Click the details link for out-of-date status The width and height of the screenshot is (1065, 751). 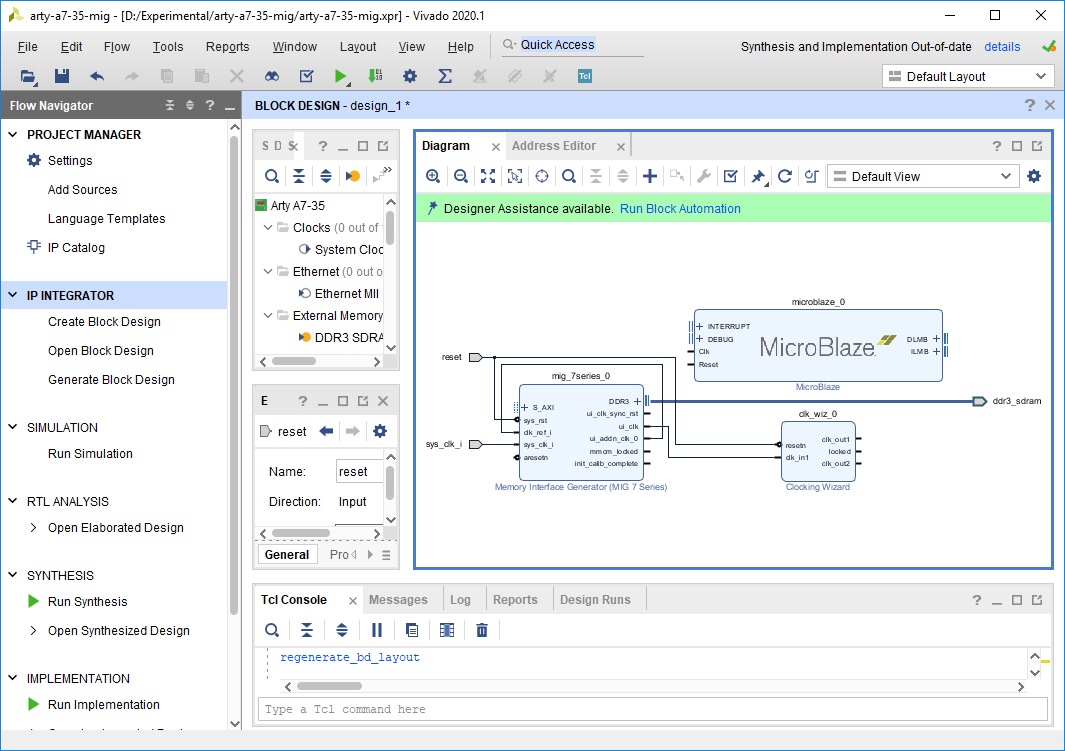tap(1002, 47)
